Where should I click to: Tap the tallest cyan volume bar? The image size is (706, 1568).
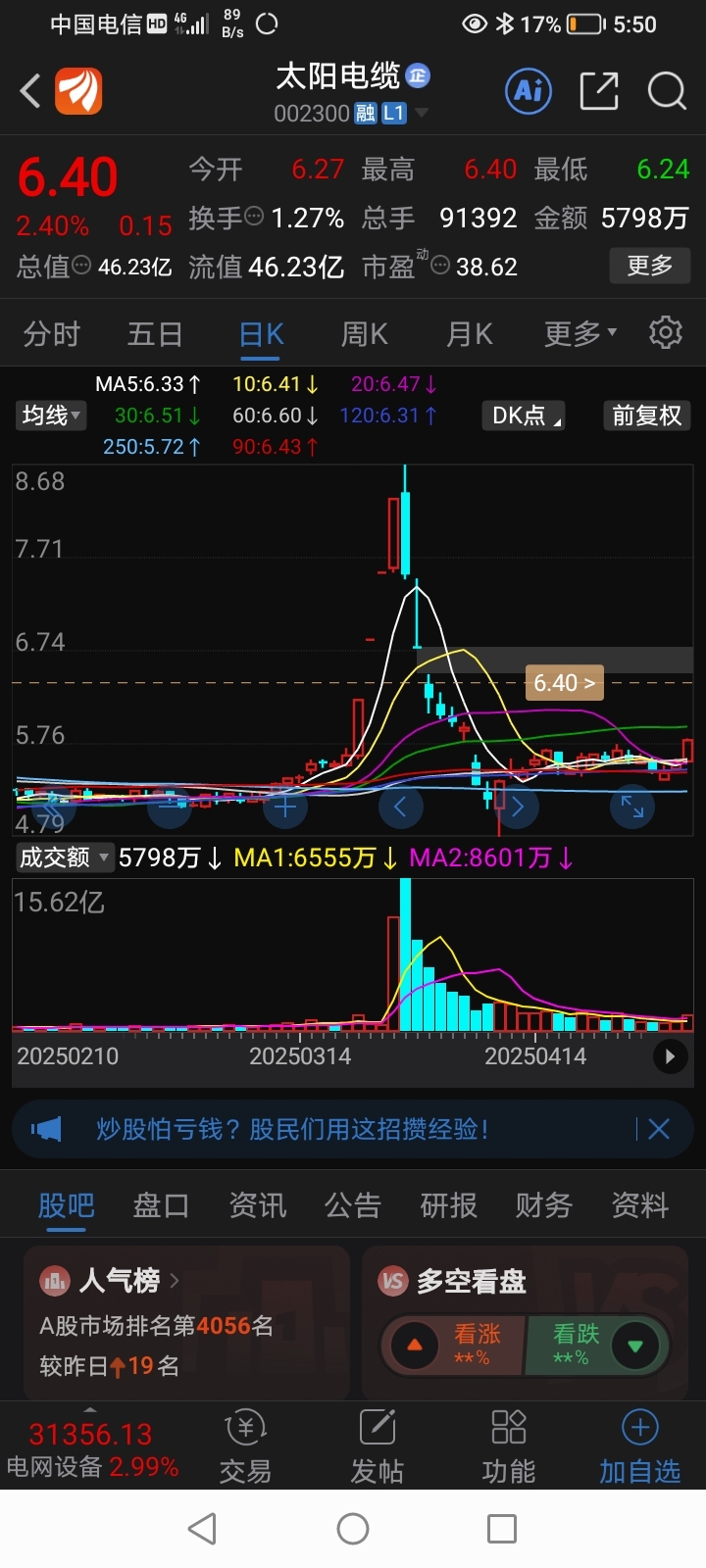point(405,955)
